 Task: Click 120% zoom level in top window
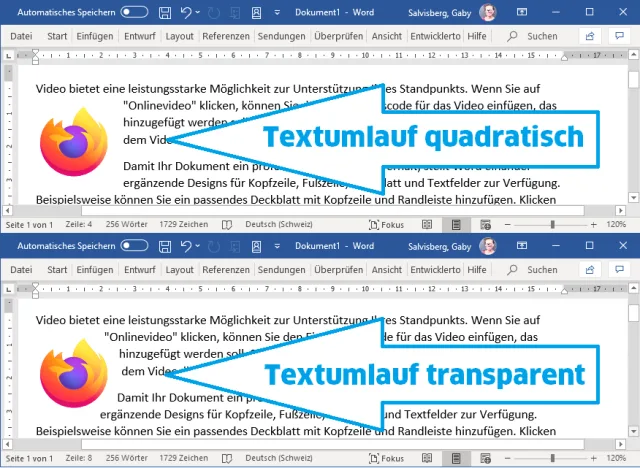[616, 224]
